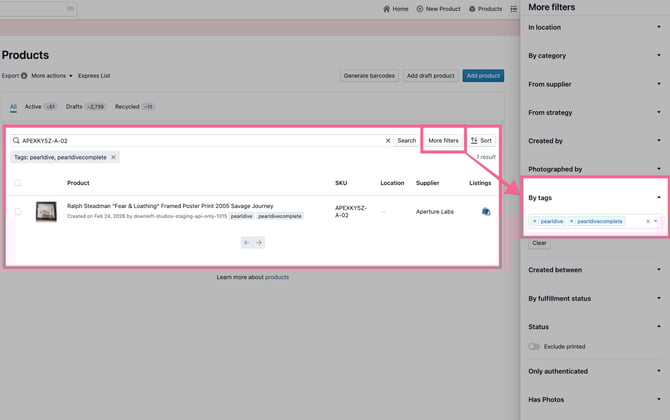The width and height of the screenshot is (670, 420).
Task: Open the More actions dropdown
Action: 52,75
